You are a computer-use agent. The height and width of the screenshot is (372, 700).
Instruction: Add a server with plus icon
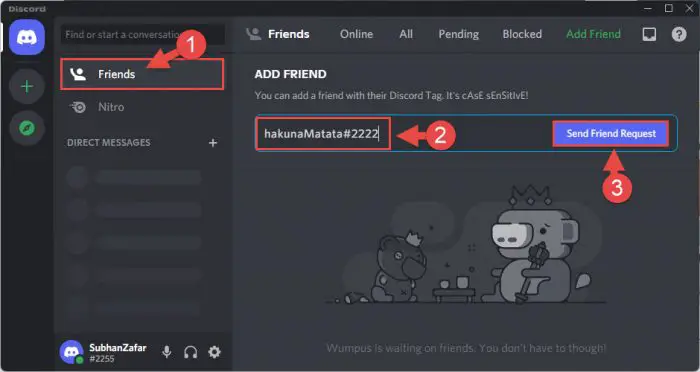27,86
